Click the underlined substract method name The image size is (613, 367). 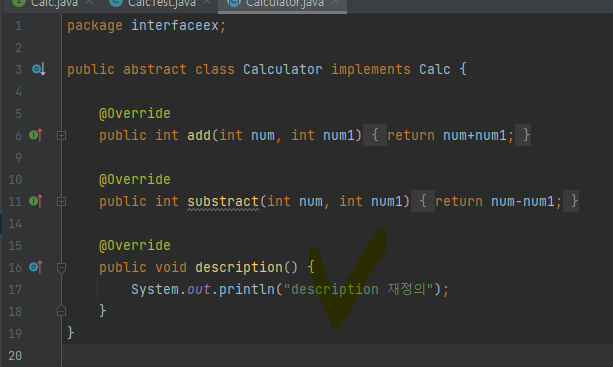click(223, 201)
